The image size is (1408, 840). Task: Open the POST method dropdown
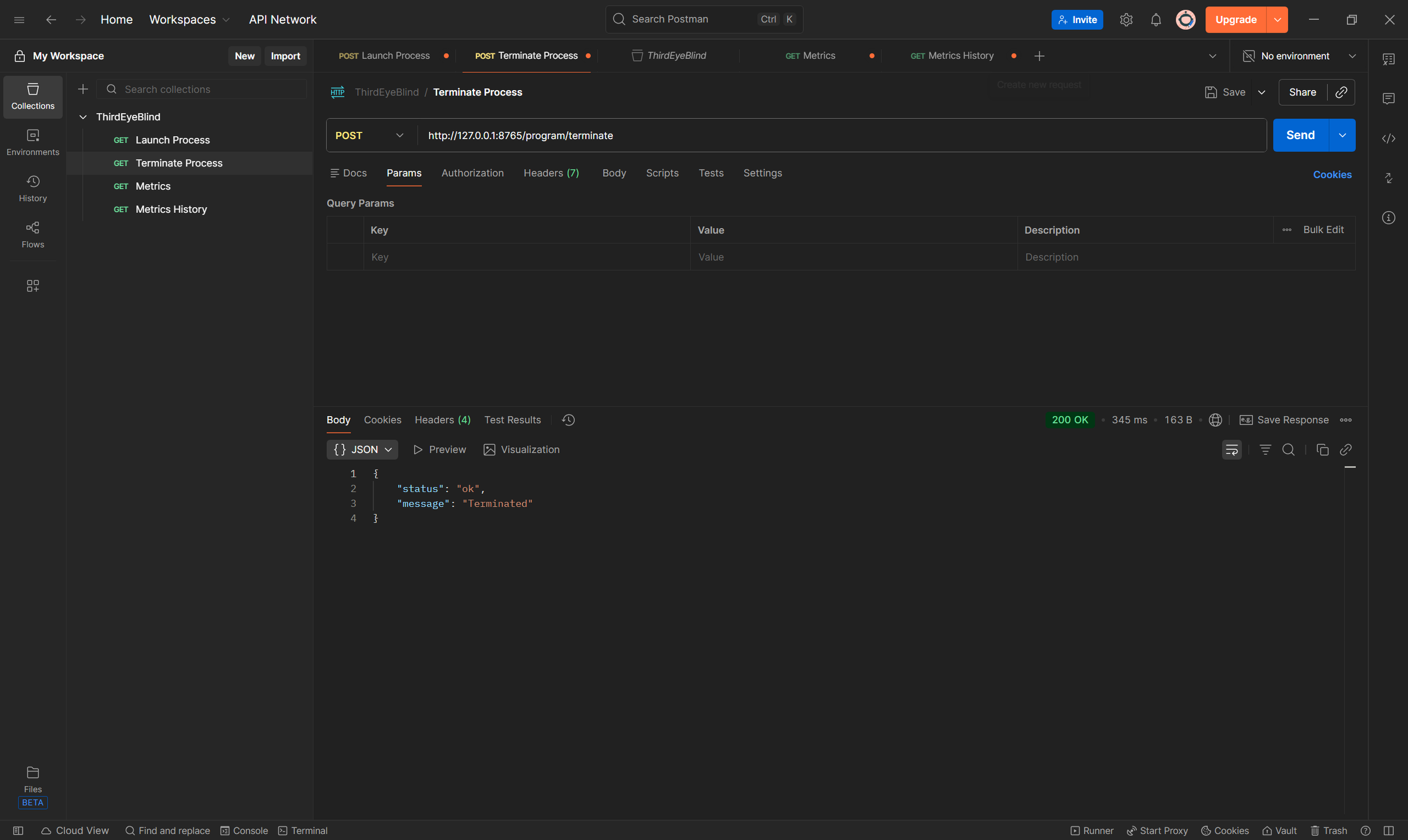tap(369, 135)
